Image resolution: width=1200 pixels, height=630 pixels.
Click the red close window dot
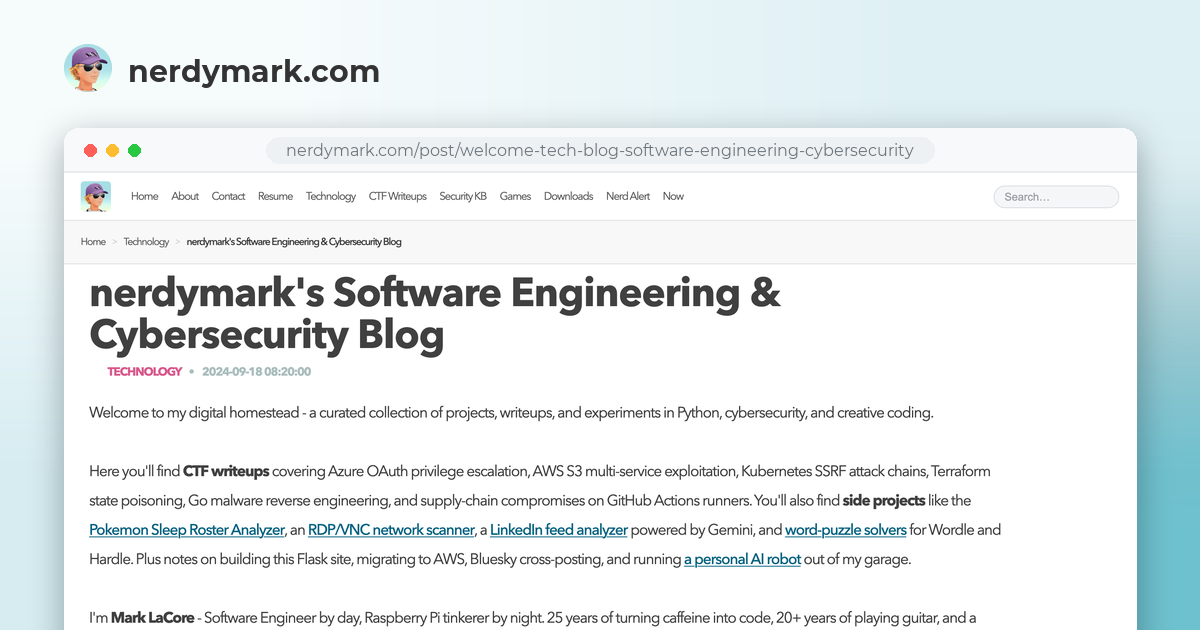(90, 151)
